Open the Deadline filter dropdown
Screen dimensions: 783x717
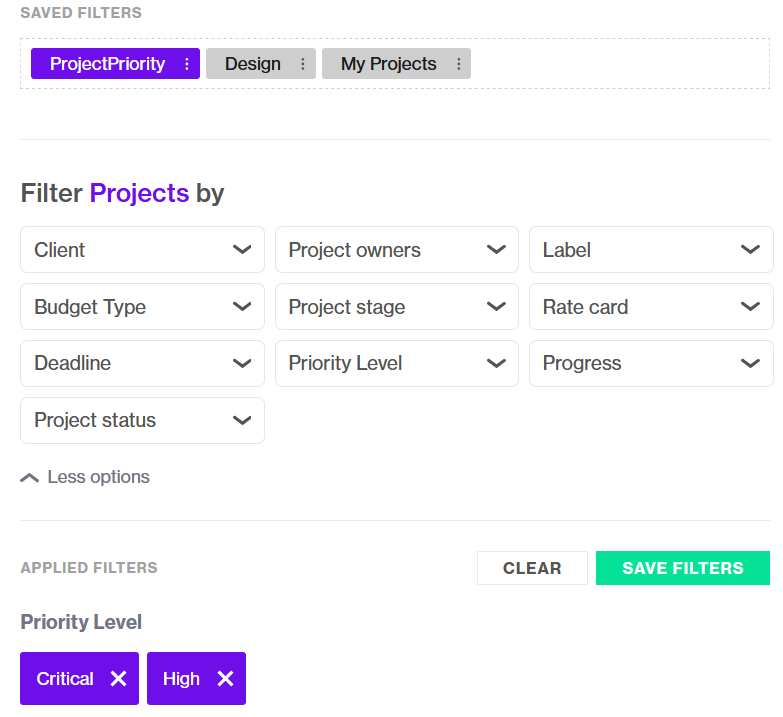(142, 363)
